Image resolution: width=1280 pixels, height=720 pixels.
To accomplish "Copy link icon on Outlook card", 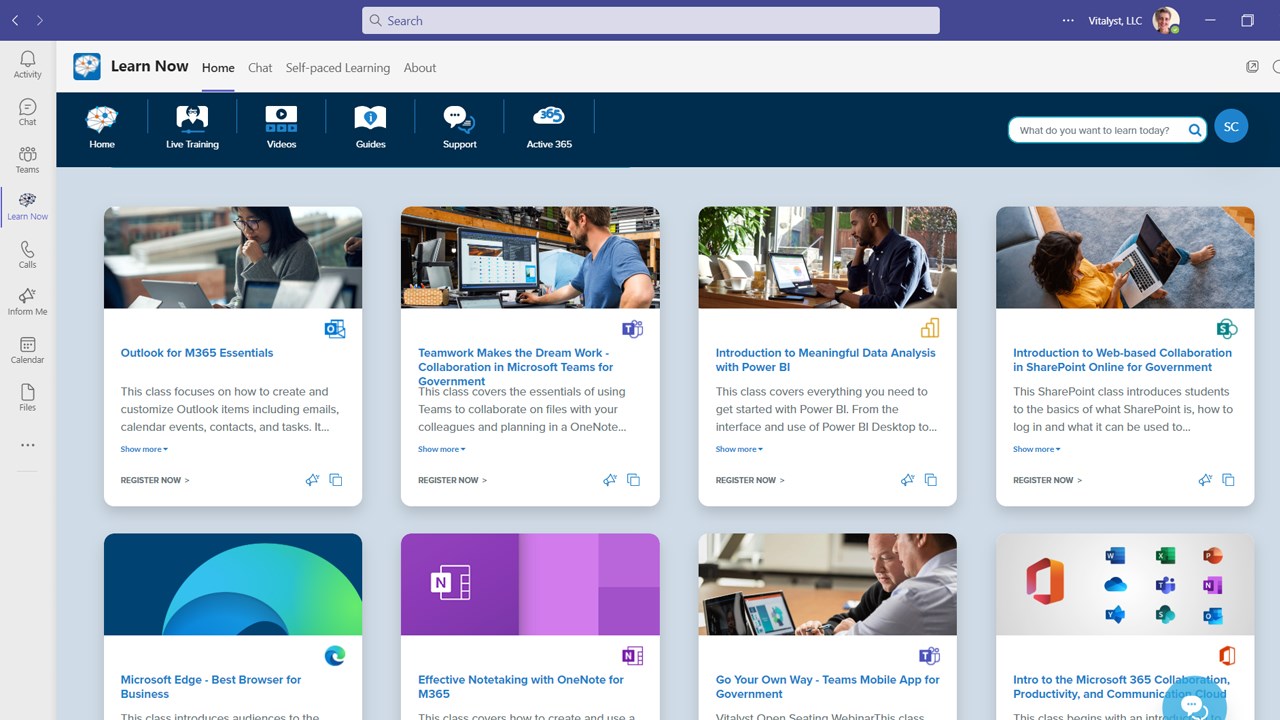I will pos(336,480).
